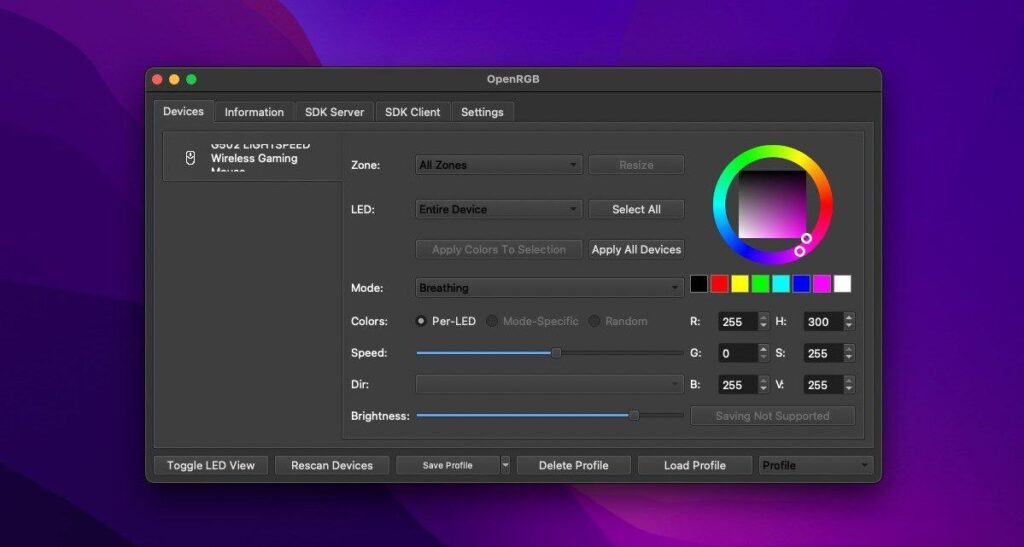Click the R value field showing 255
Screen dimensions: 1024x547
pyautogui.click(x=738, y=322)
